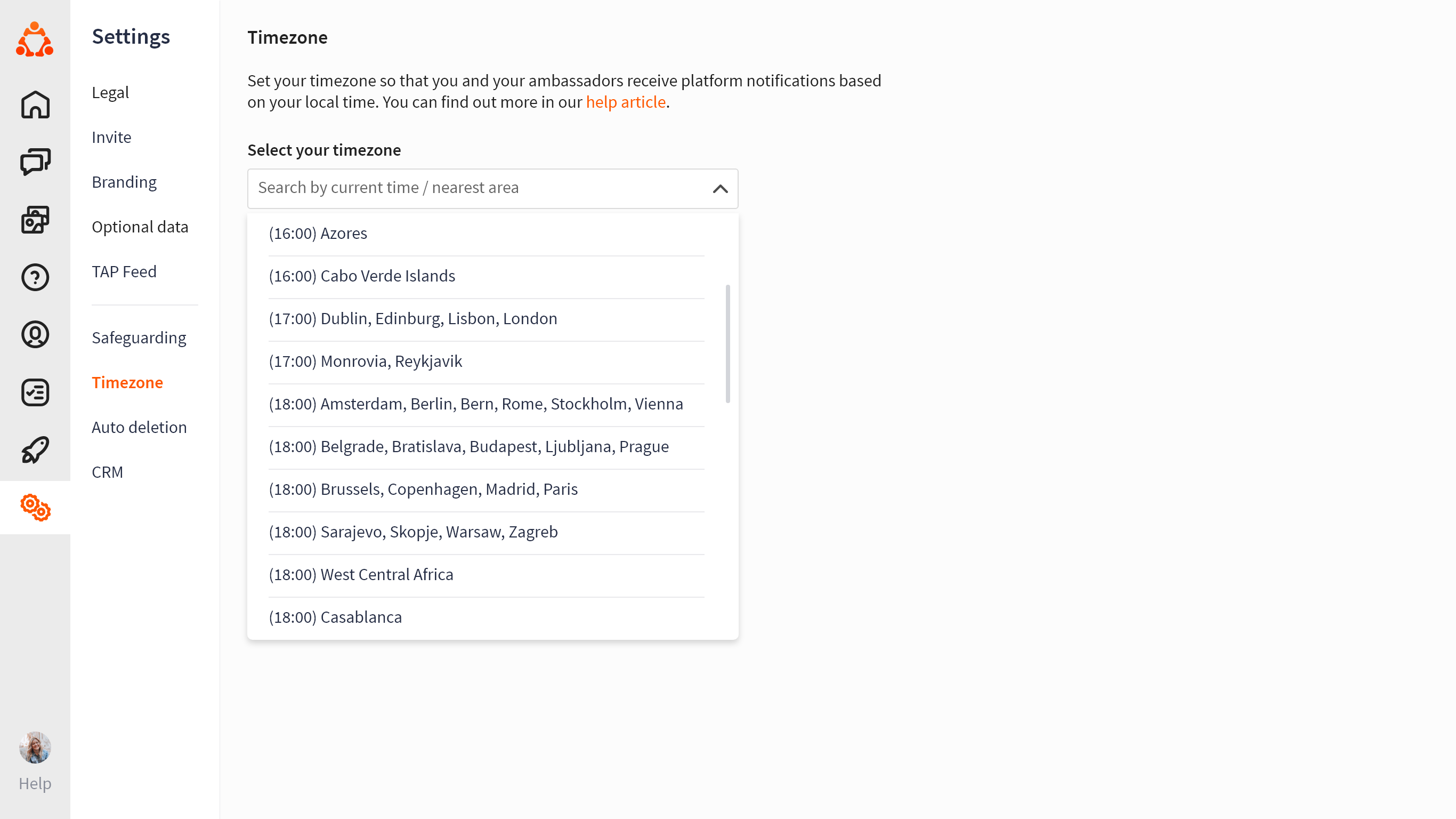Image resolution: width=1456 pixels, height=819 pixels.
Task: Open Auto deletion settings
Action: [x=139, y=427]
